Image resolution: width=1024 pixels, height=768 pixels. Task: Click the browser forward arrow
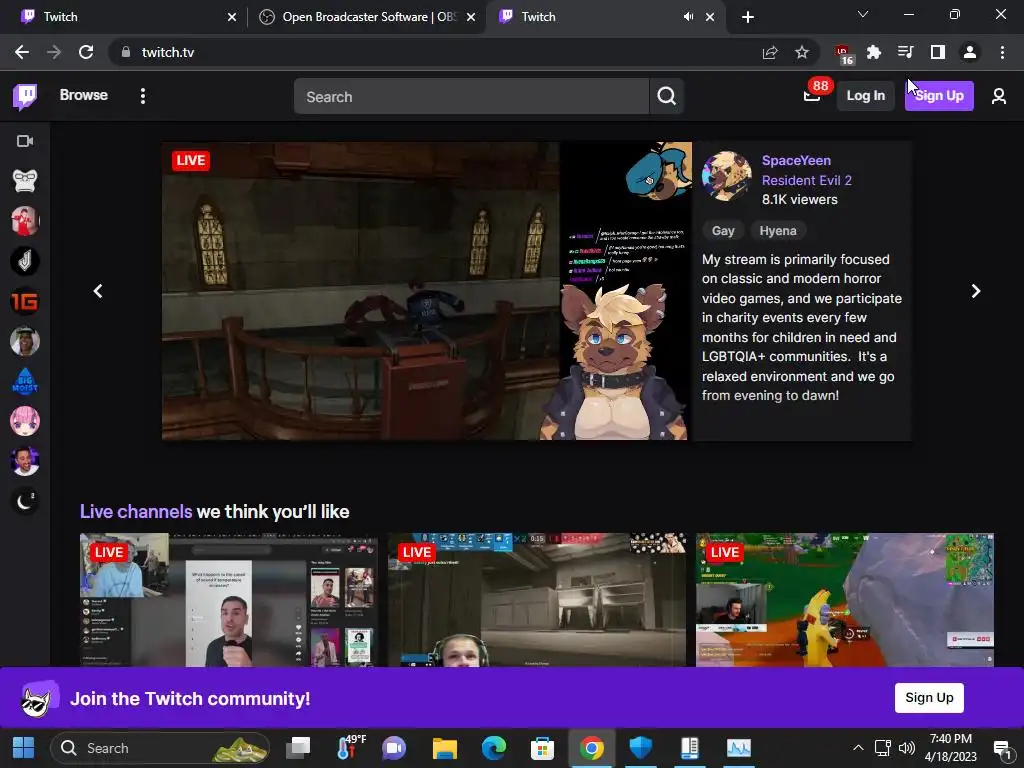pyautogui.click(x=54, y=52)
